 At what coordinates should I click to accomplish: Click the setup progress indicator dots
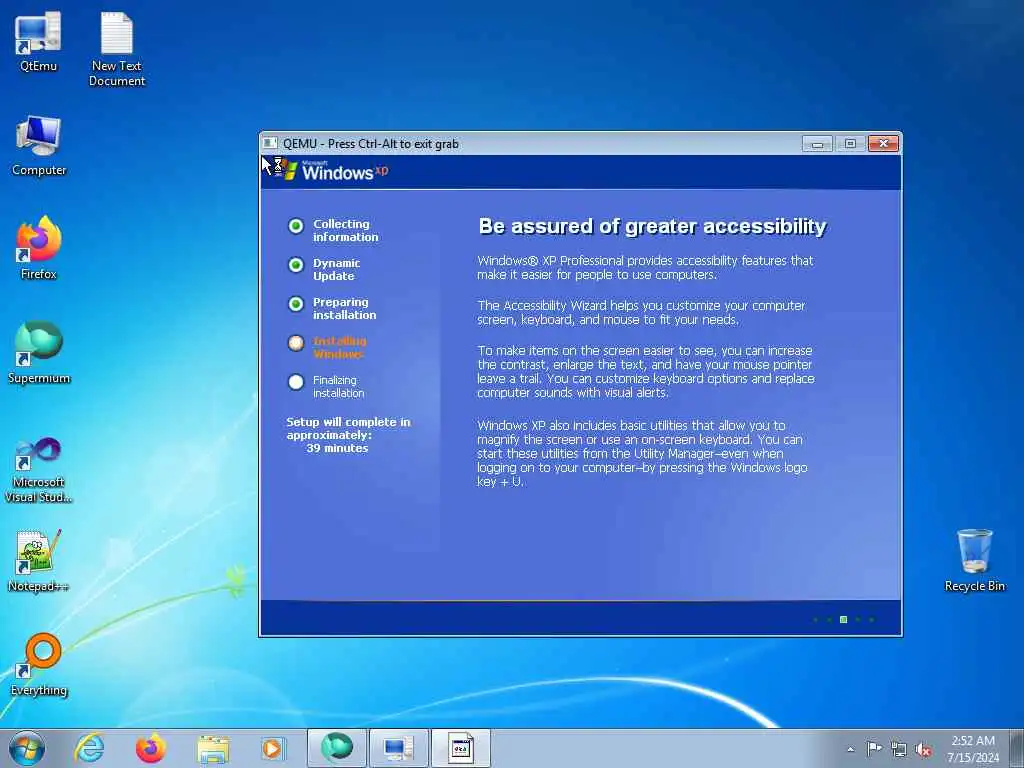tap(843, 619)
